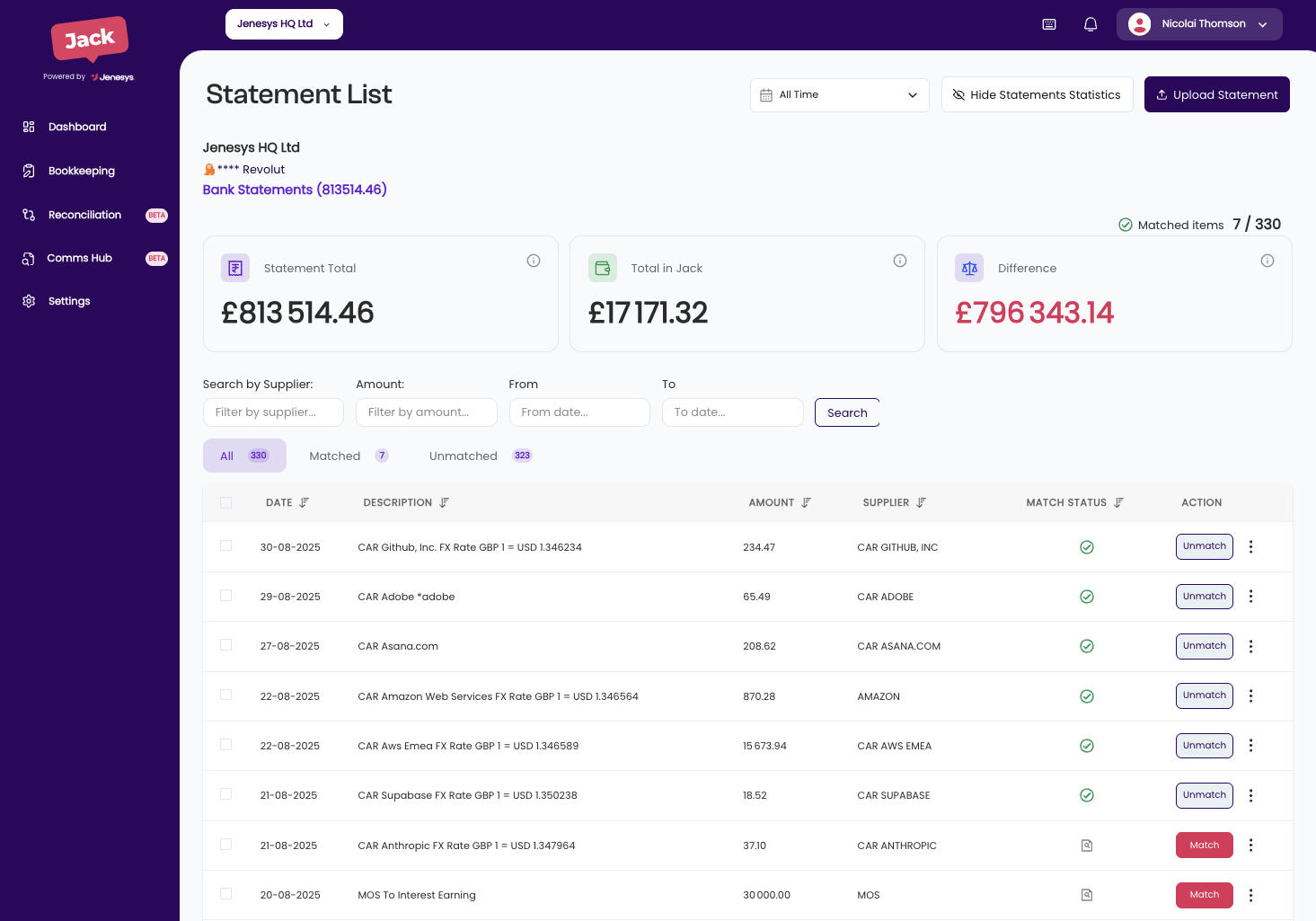Open the Nicolai Thomson account menu

[x=1199, y=24]
